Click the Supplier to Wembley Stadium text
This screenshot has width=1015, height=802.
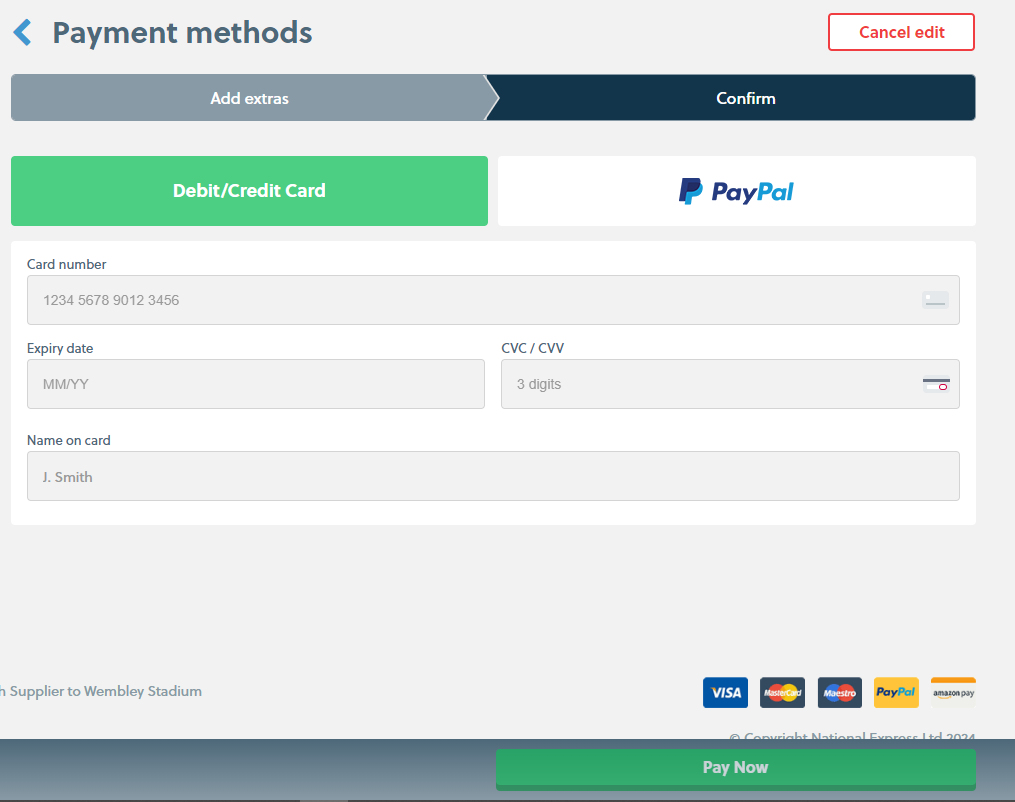coord(104,691)
